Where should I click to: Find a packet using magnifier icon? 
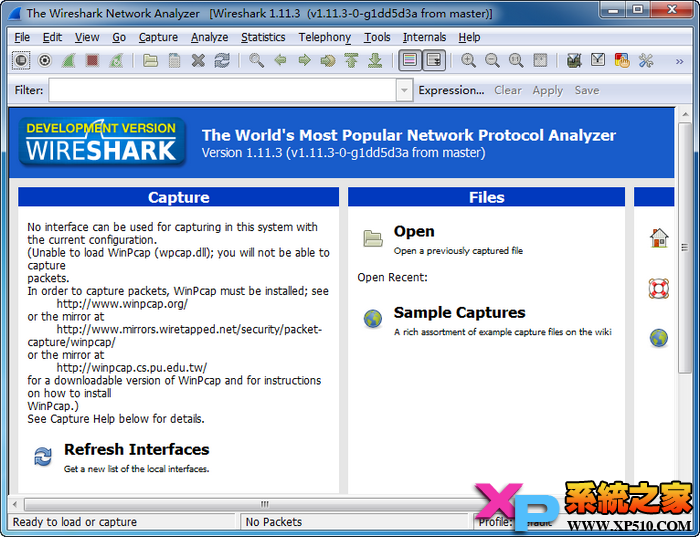(256, 60)
